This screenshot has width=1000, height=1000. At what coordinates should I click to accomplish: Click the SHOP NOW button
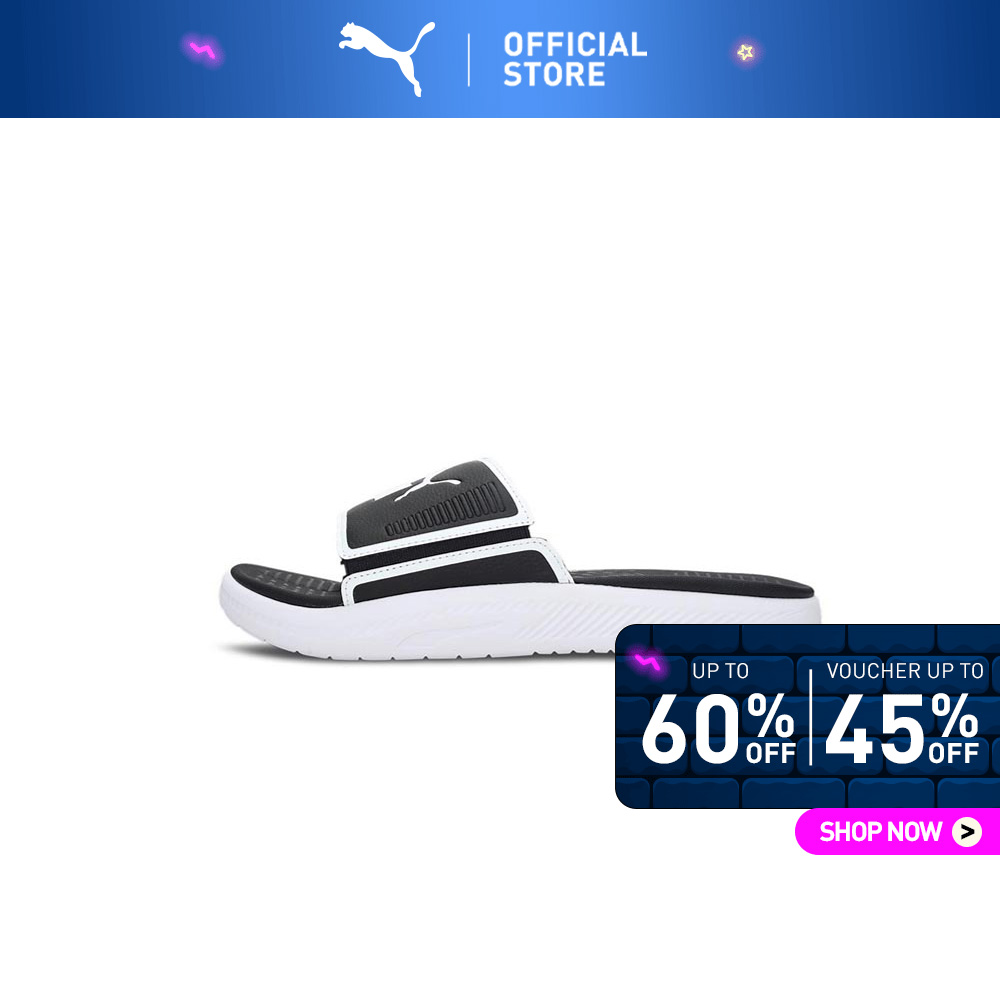tap(897, 831)
